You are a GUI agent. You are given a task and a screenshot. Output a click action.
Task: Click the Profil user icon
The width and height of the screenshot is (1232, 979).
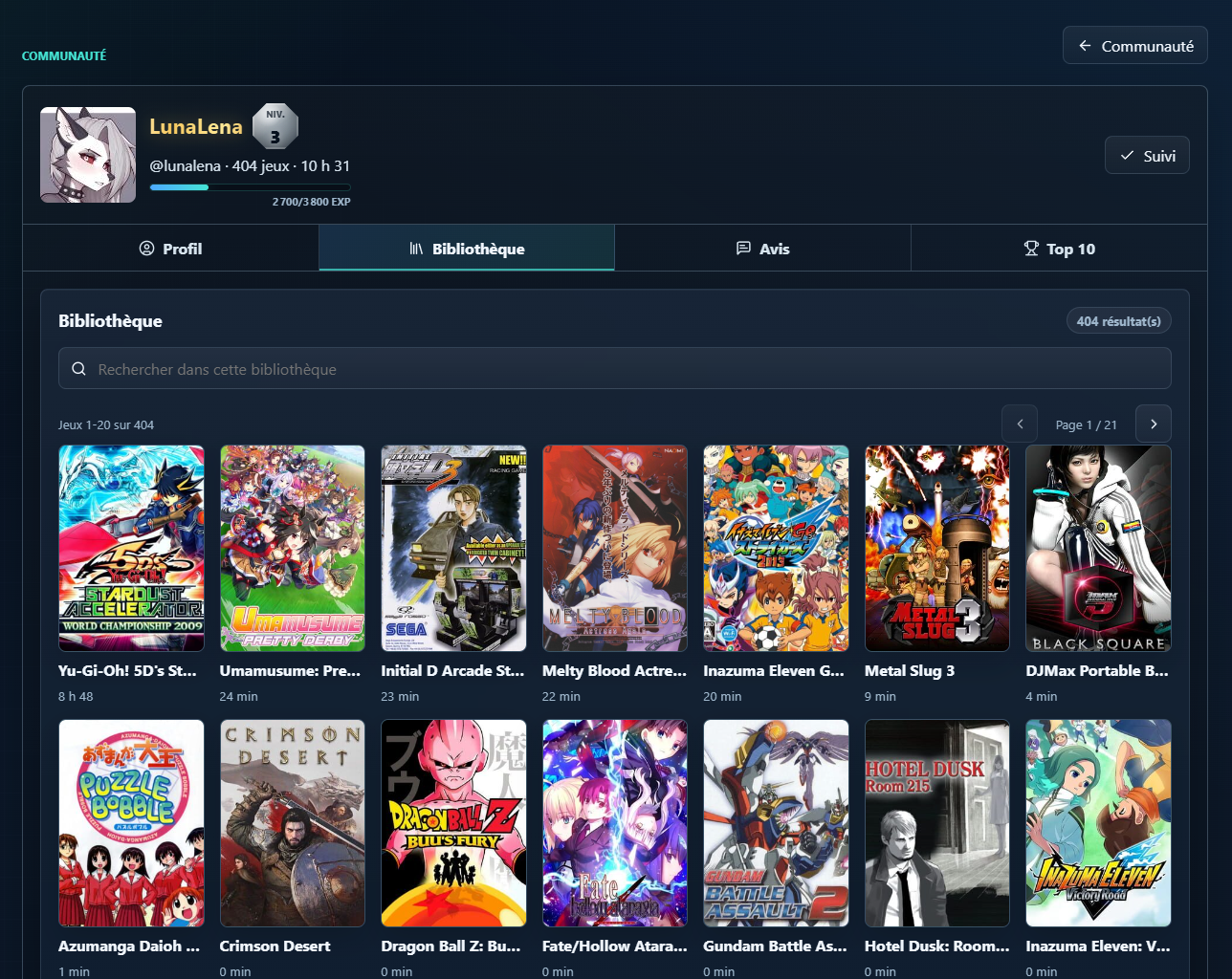point(146,249)
